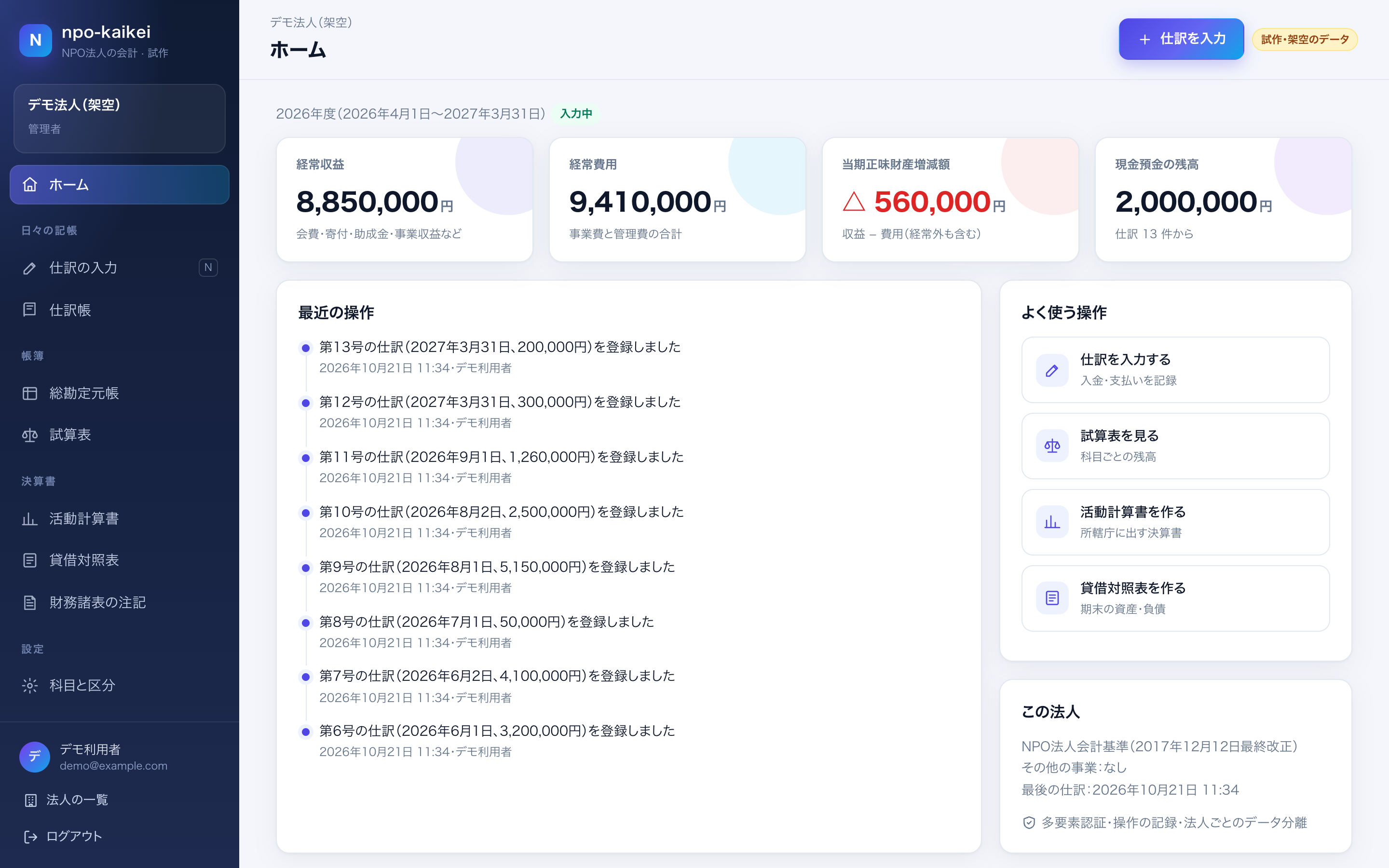The width and height of the screenshot is (1389, 868).
Task: Click the 入力中 status badge
Action: click(x=576, y=114)
